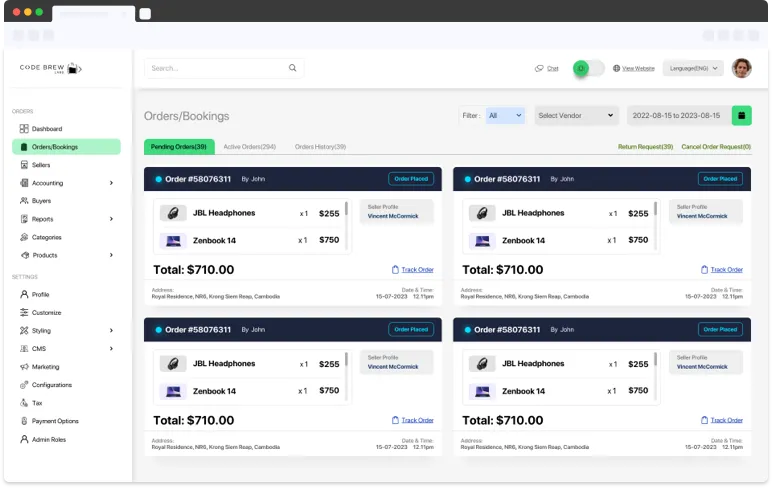Toggle the green switch in header
The width and height of the screenshot is (772, 488).
[588, 68]
